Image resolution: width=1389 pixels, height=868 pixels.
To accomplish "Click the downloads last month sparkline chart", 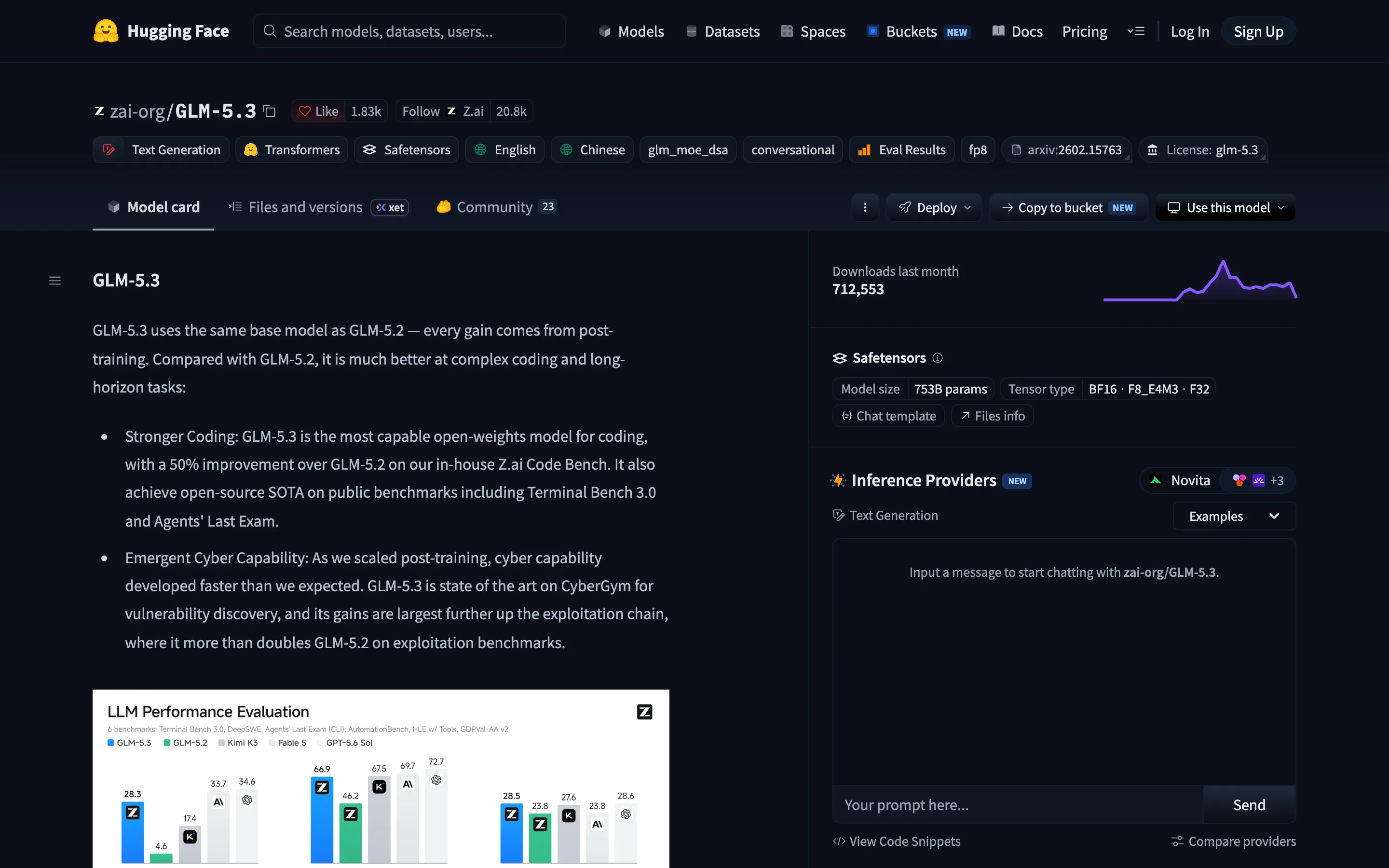I will click(x=1199, y=281).
